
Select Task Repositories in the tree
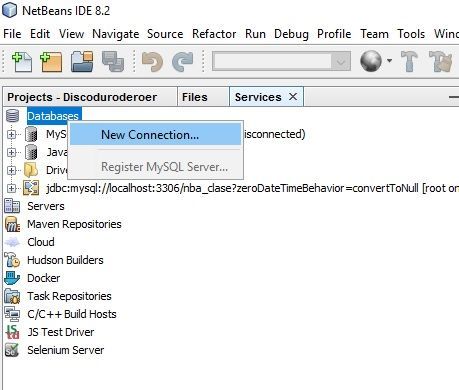[x=69, y=296]
